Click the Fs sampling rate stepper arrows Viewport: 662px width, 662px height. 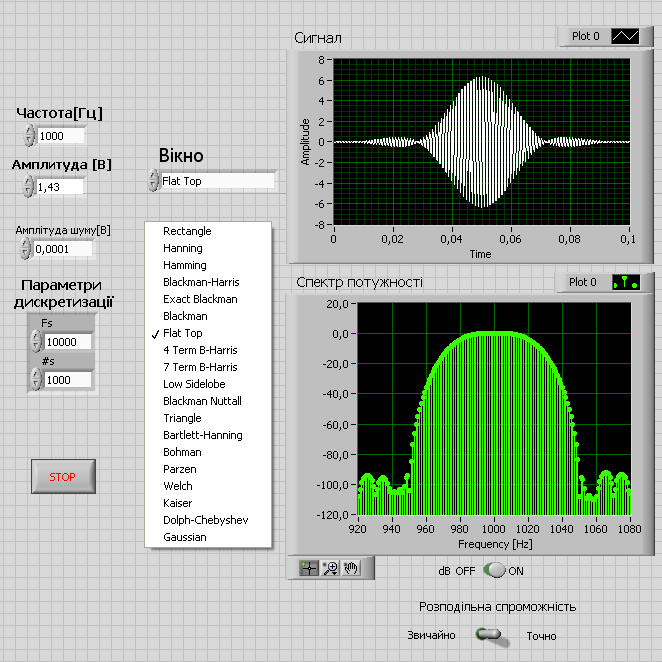tap(36, 342)
